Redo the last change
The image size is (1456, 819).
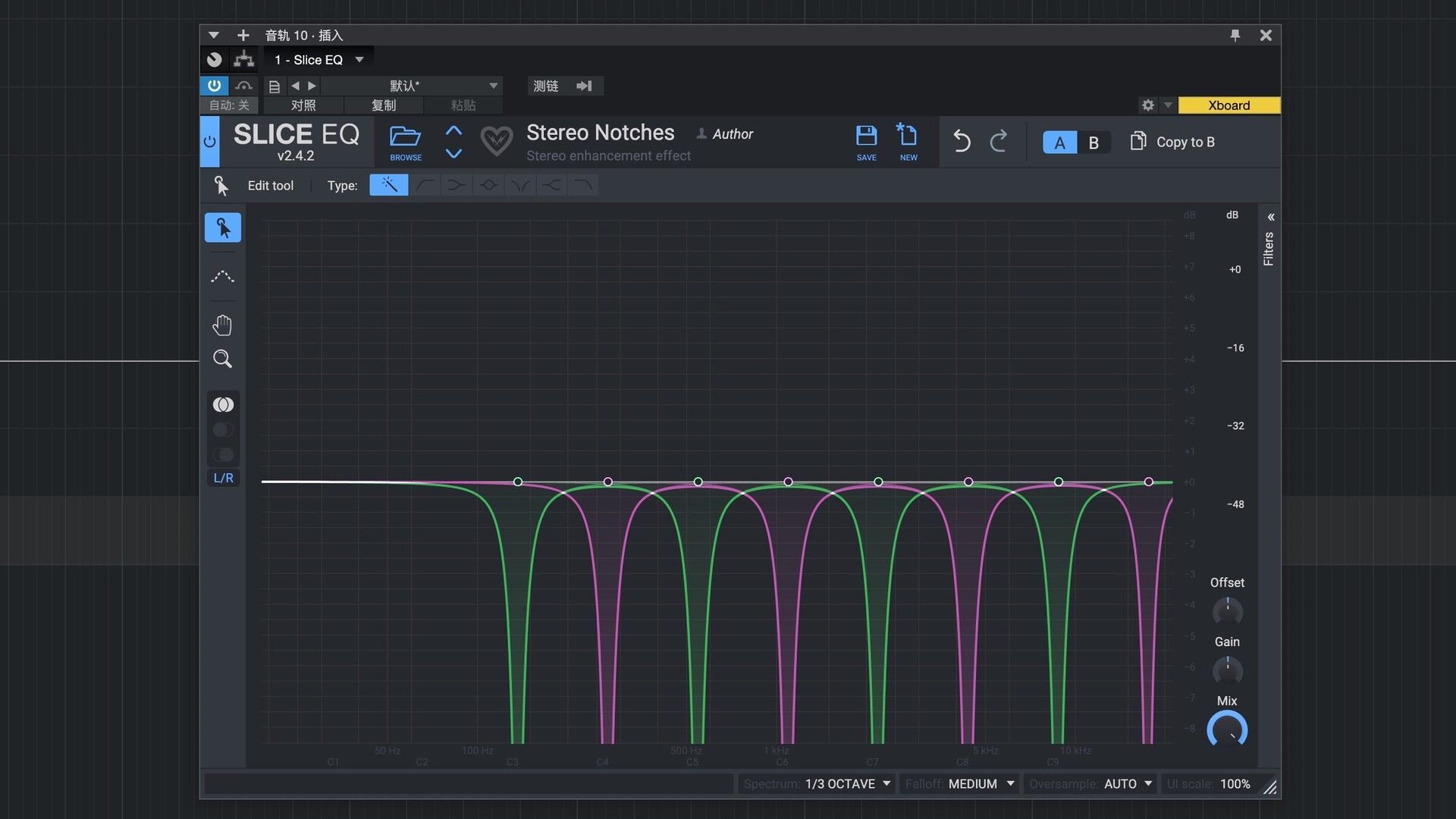click(x=999, y=141)
